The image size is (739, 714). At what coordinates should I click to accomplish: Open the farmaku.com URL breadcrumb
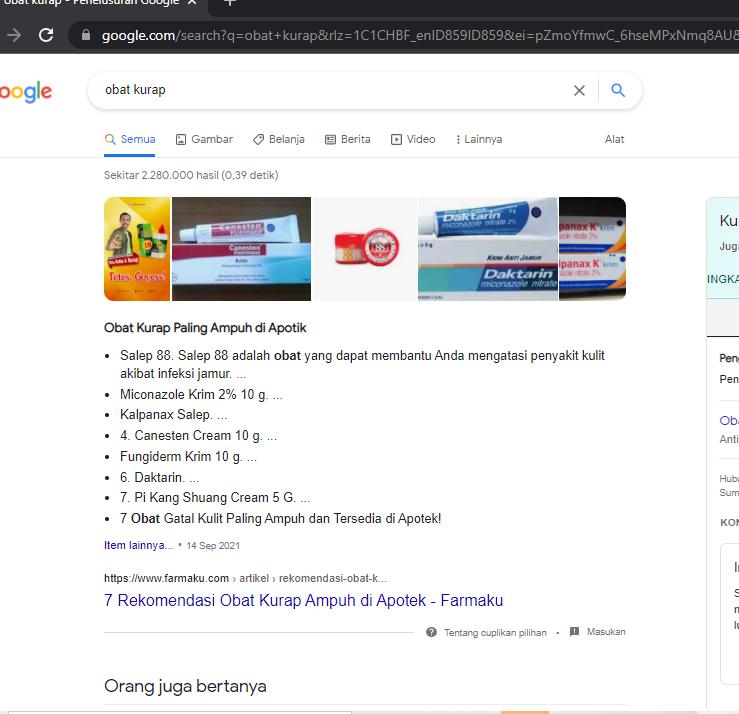click(245, 578)
